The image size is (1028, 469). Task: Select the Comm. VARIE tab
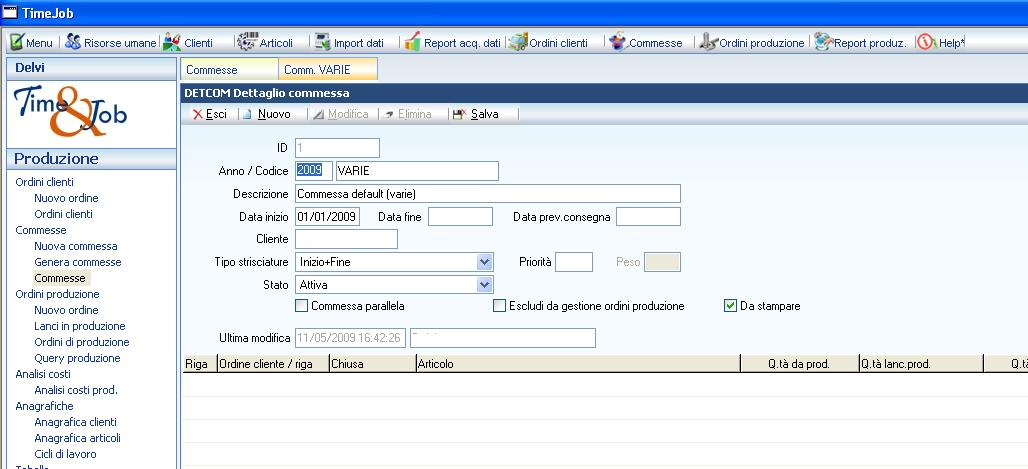(328, 70)
